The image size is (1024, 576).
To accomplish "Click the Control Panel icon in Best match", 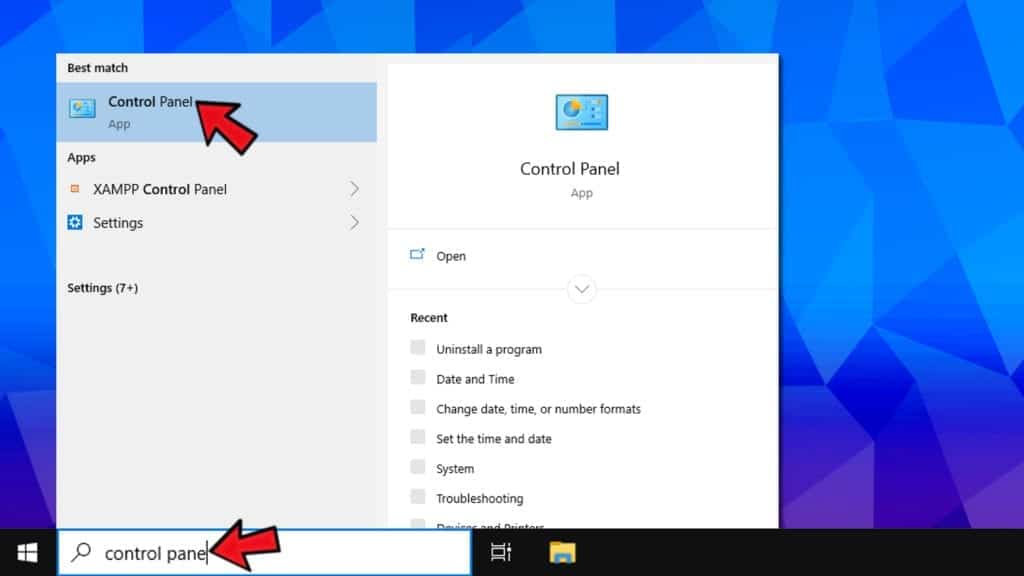I will tap(82, 108).
